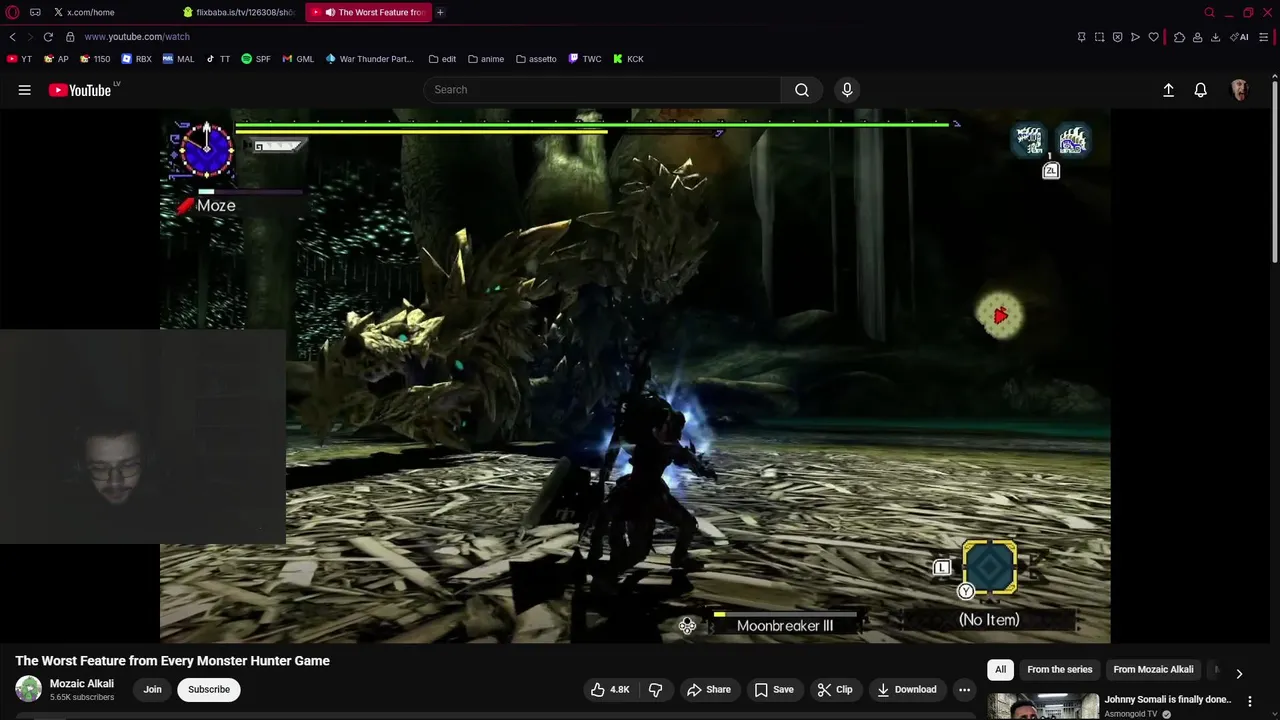
Task: Save video to a playlist
Action: tap(774, 689)
